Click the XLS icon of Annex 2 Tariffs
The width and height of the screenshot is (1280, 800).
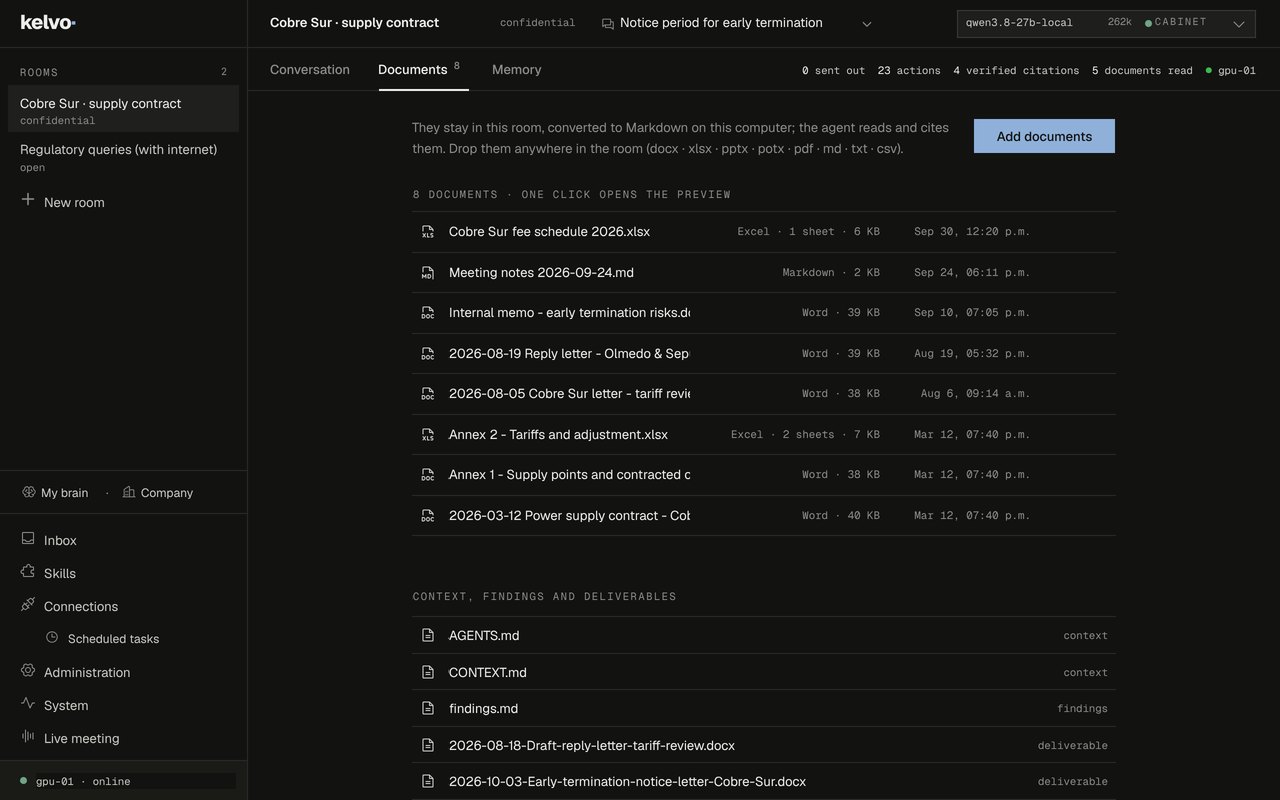(428, 435)
